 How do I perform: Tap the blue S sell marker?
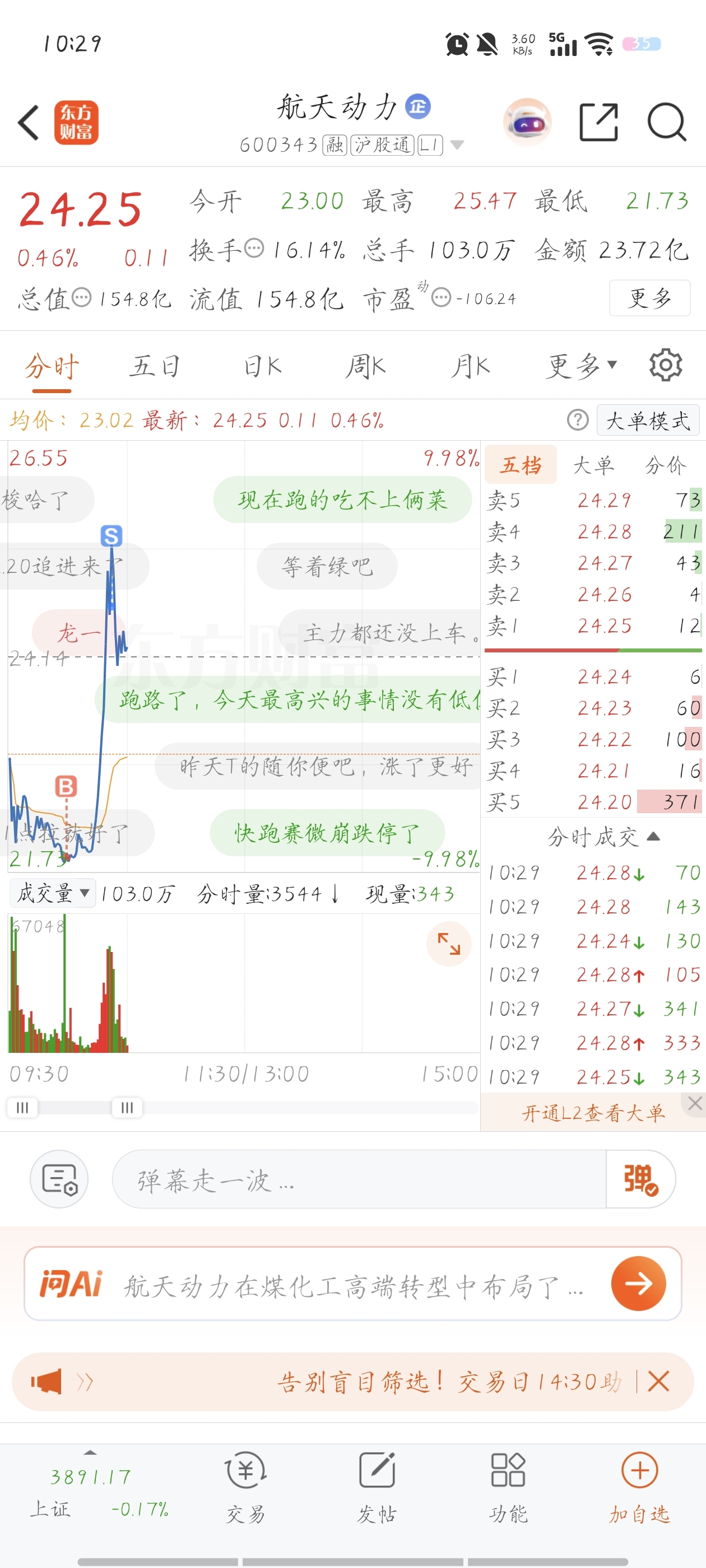coord(111,536)
